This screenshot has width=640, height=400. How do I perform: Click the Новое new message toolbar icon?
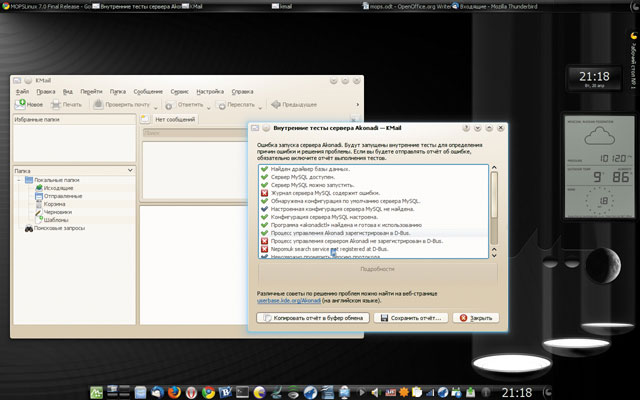[20, 104]
